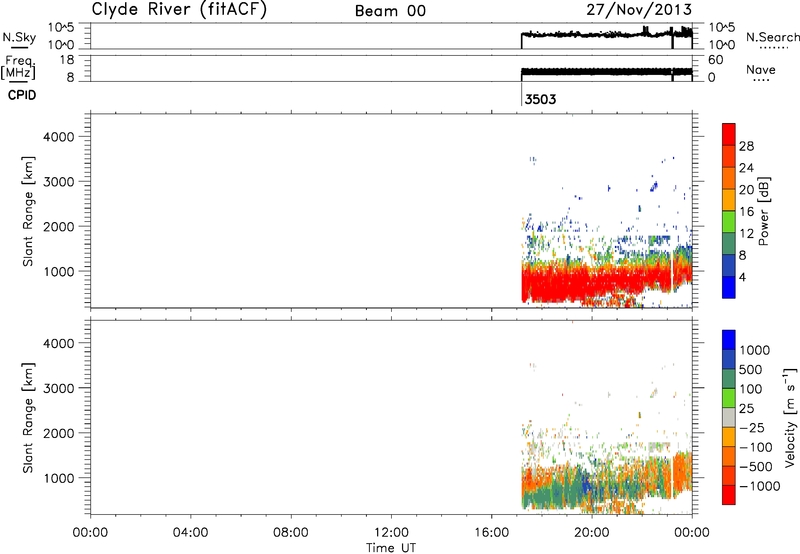Pick the red top segment of Power colorbar

coord(729,134)
